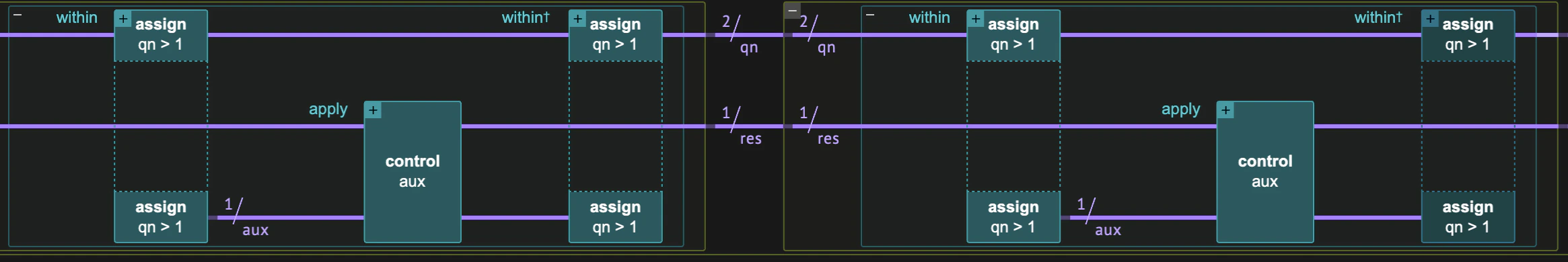The width and height of the screenshot is (1568, 262).
Task: Click the 'apply' label in the first circuit
Action: [328, 110]
